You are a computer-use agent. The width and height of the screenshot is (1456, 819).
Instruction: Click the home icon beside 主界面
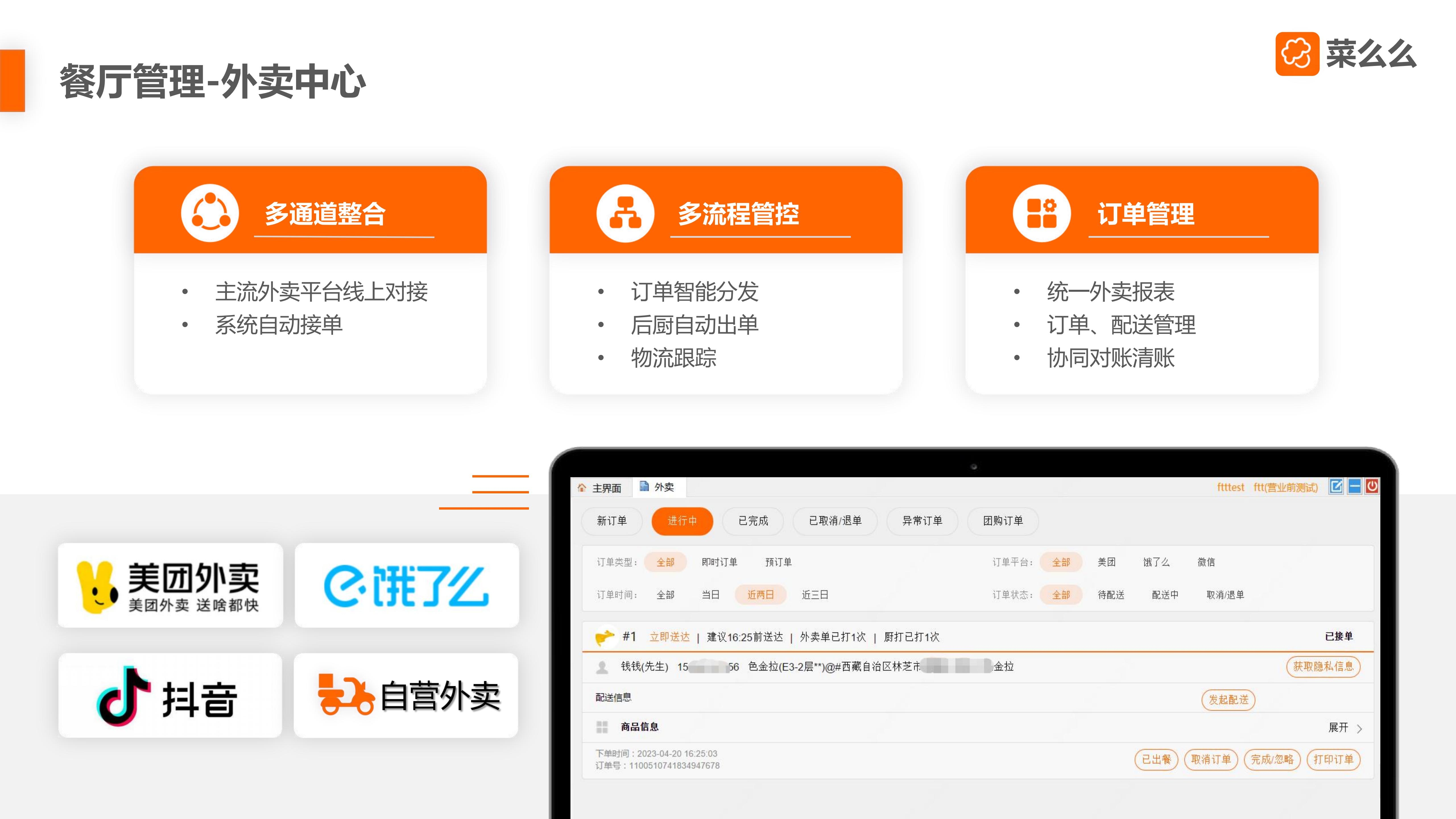tap(582, 487)
